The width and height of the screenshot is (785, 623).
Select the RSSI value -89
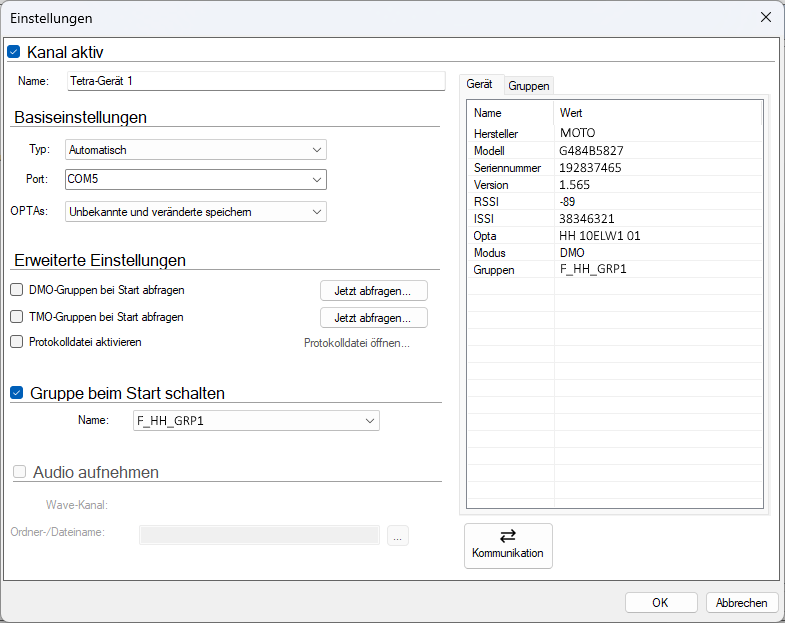(567, 202)
